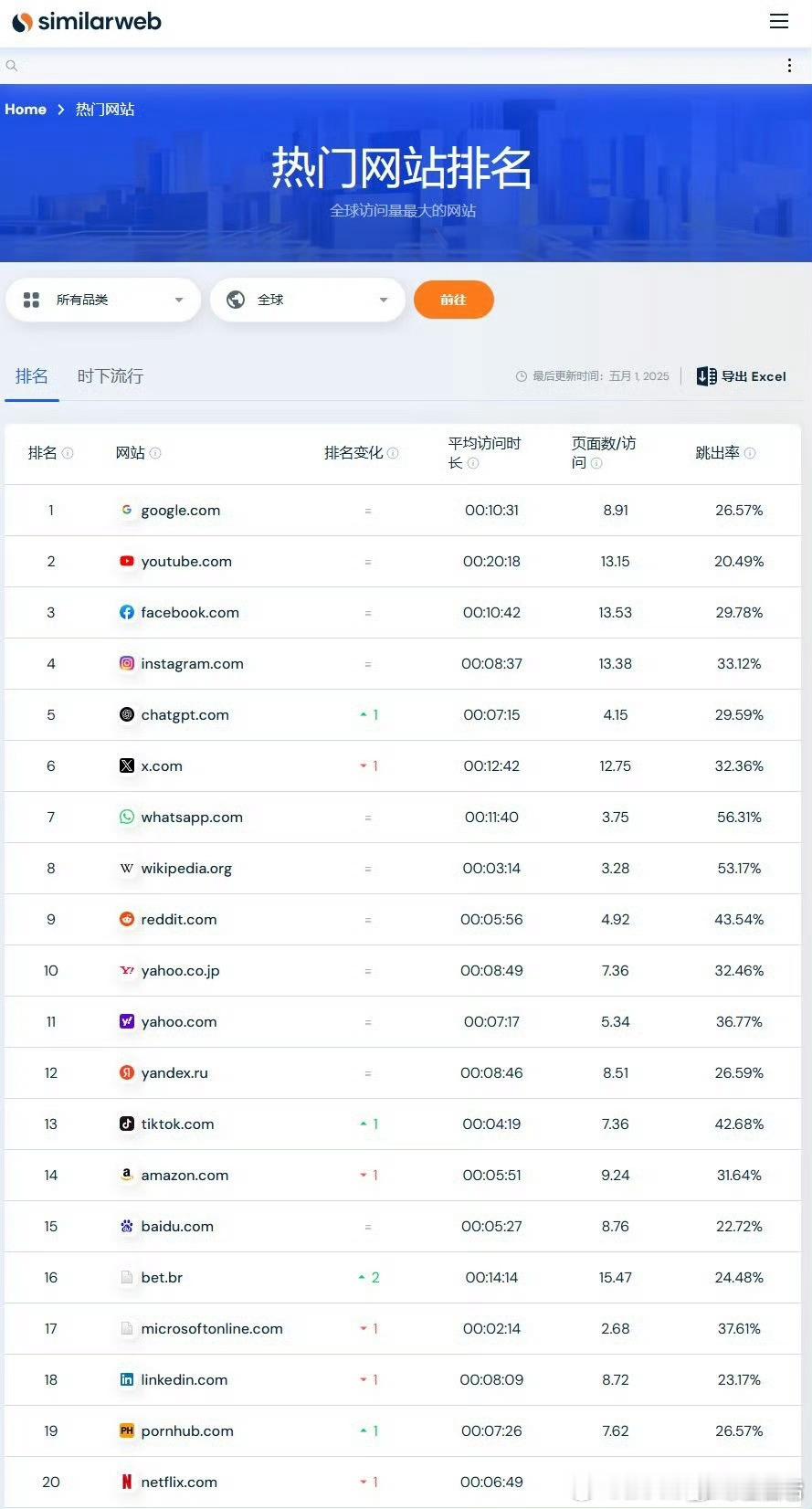Screen dimensions: 812x1509
Task: Open baidu.com site link
Action: click(177, 1227)
